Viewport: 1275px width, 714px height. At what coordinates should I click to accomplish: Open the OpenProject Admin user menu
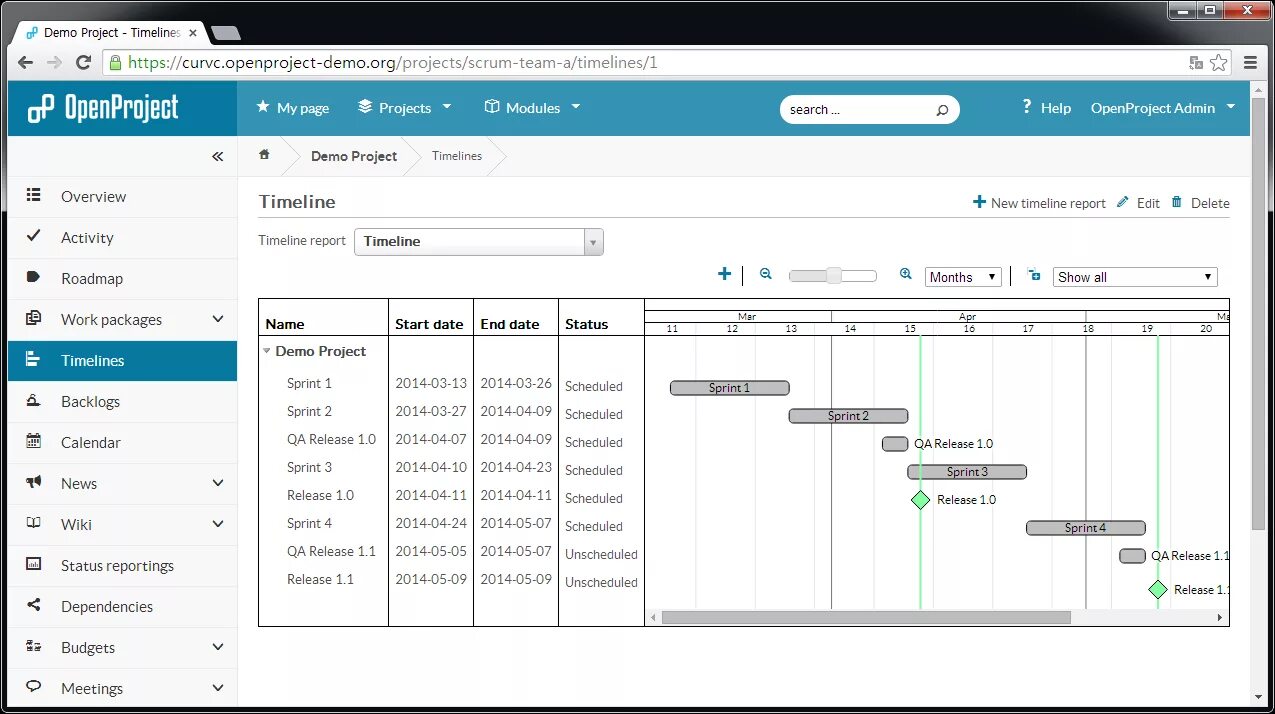[x=1163, y=107]
